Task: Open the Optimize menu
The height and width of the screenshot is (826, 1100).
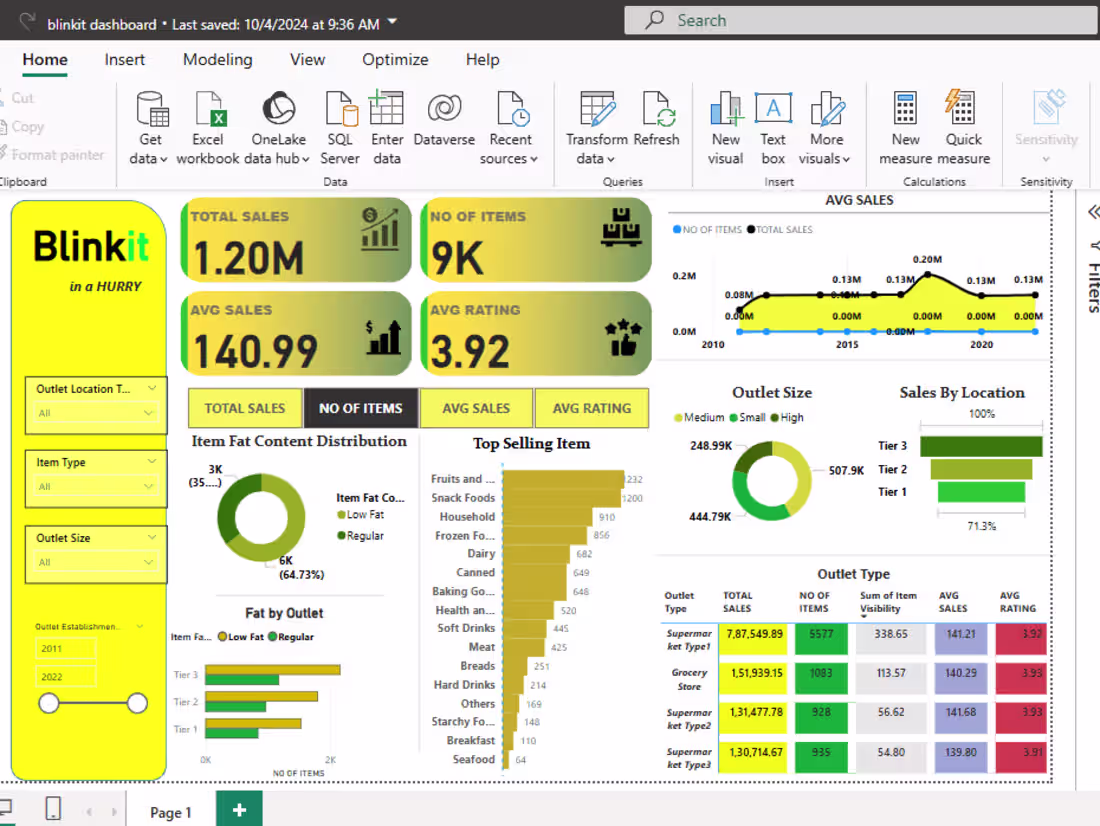Action: (x=395, y=60)
